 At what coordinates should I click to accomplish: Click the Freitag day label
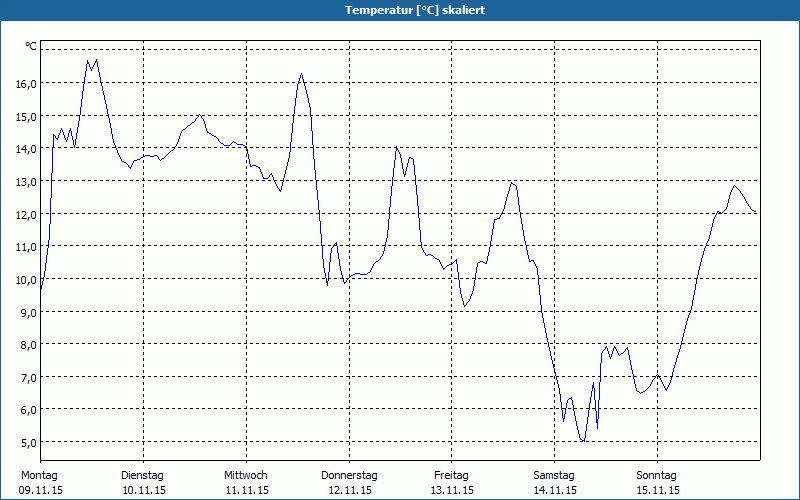451,476
